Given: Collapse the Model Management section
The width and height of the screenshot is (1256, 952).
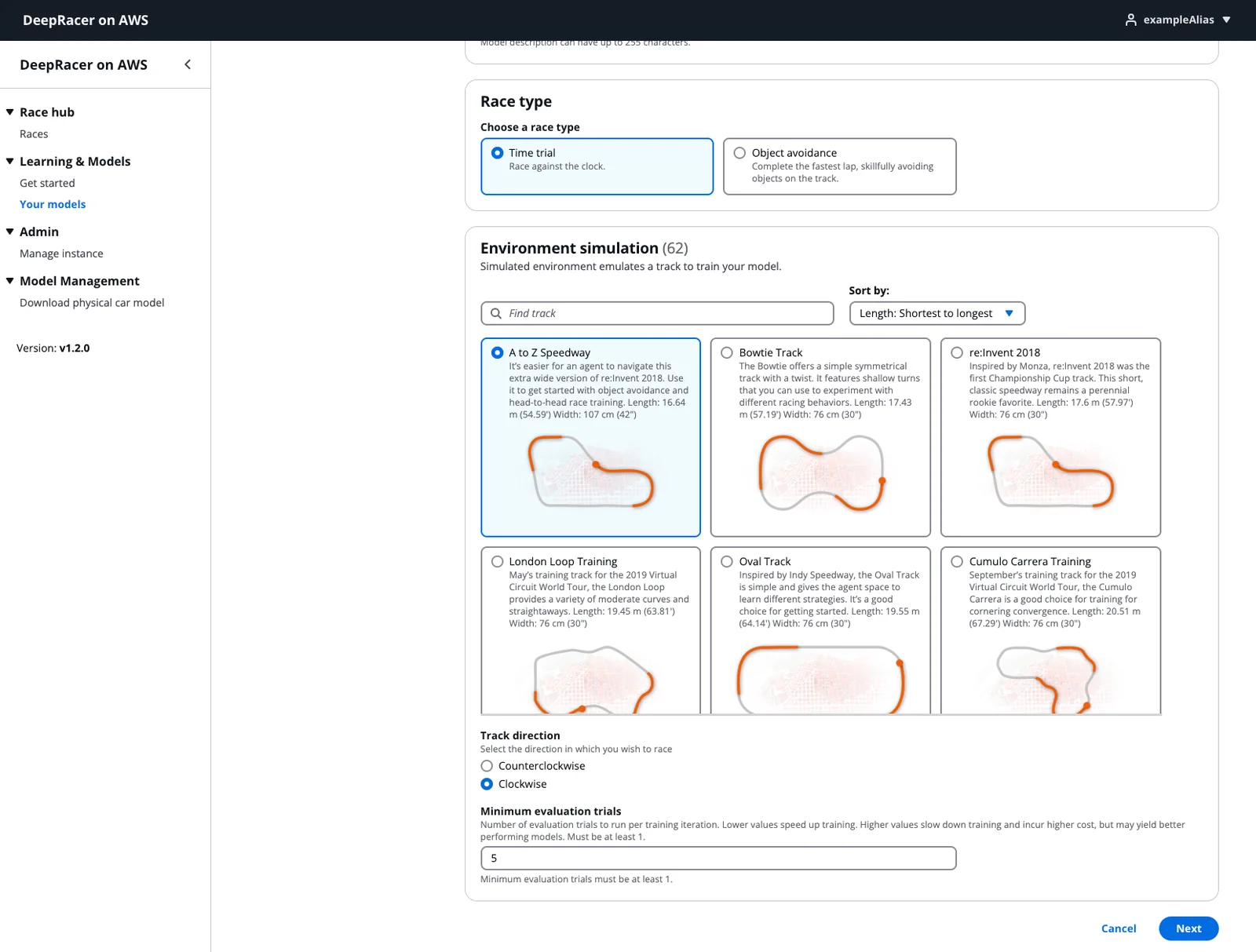Looking at the screenshot, I should [10, 281].
